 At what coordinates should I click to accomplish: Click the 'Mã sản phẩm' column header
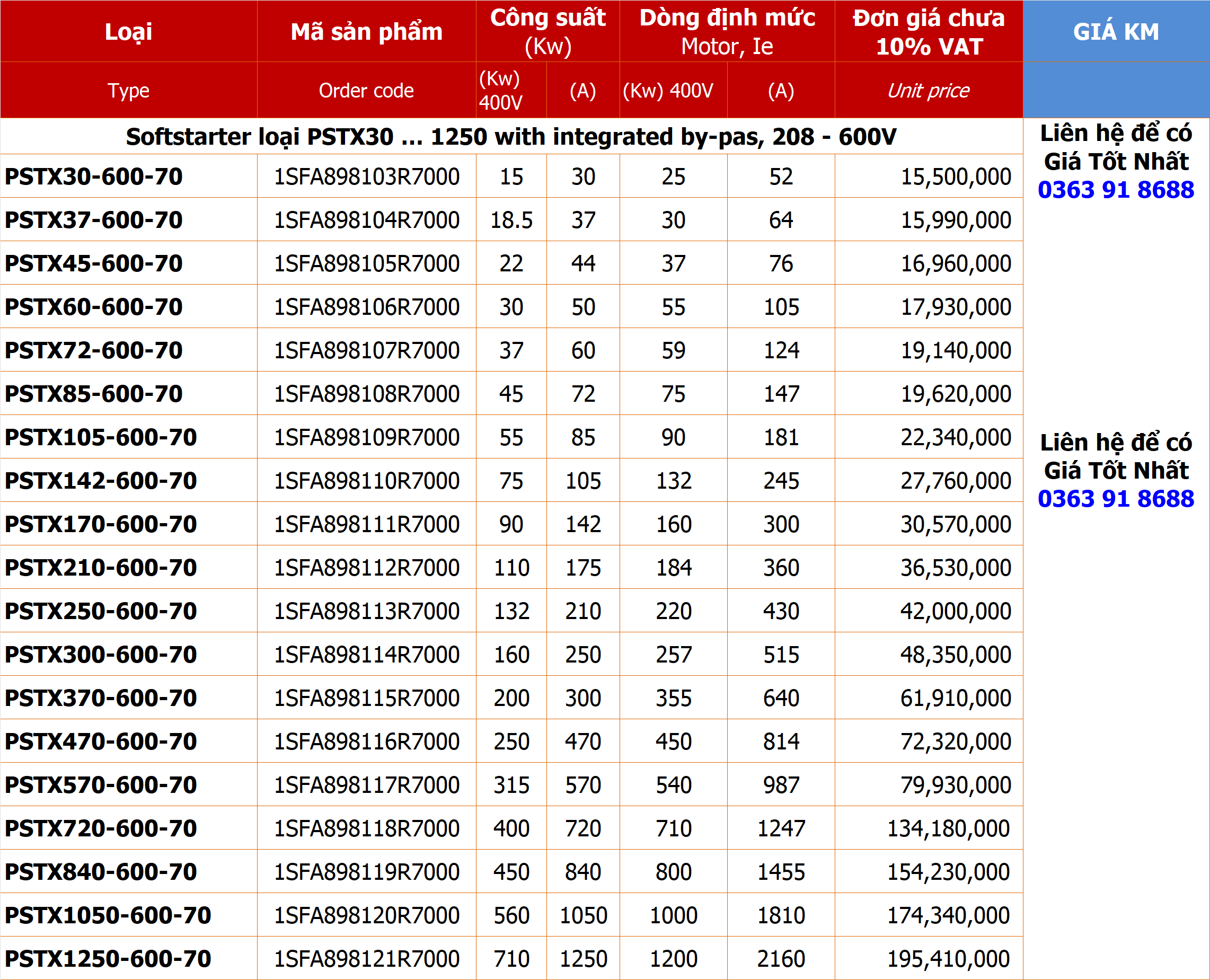366,32
